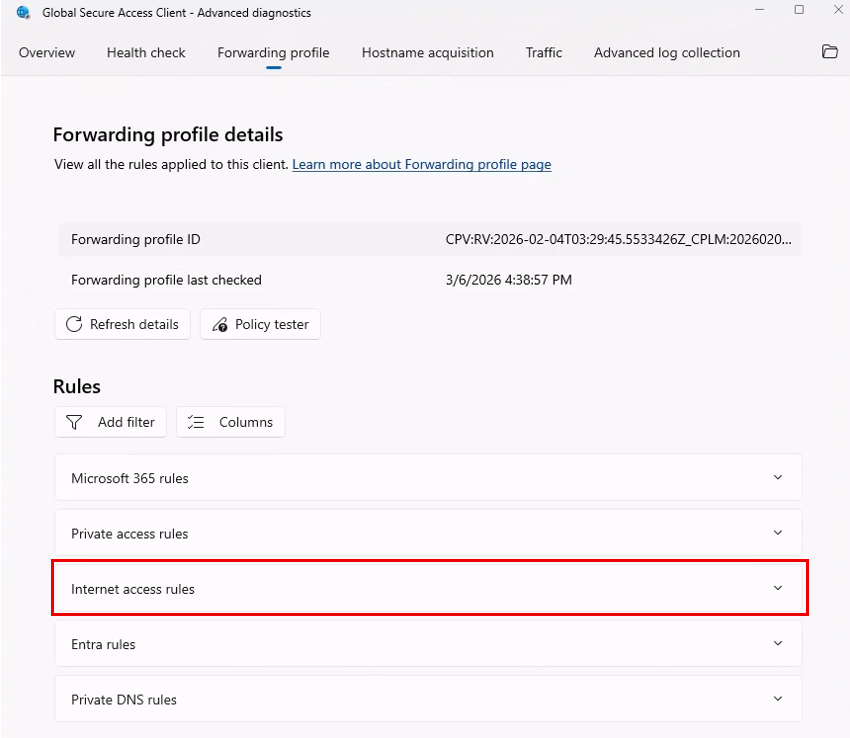Open the log folder icon
850x738 pixels.
coord(829,52)
